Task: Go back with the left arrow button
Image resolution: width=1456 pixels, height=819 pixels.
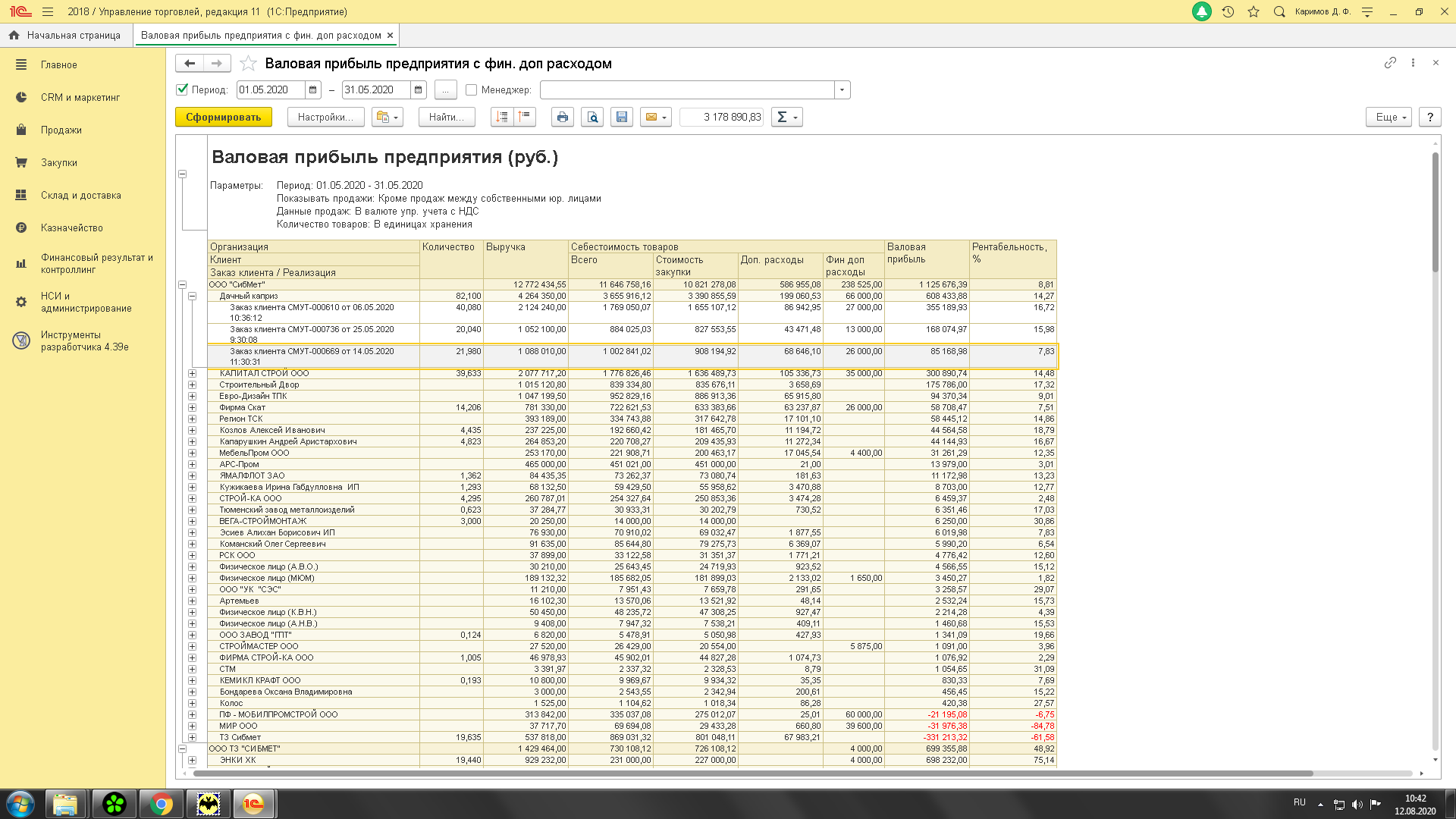Action: [x=190, y=64]
